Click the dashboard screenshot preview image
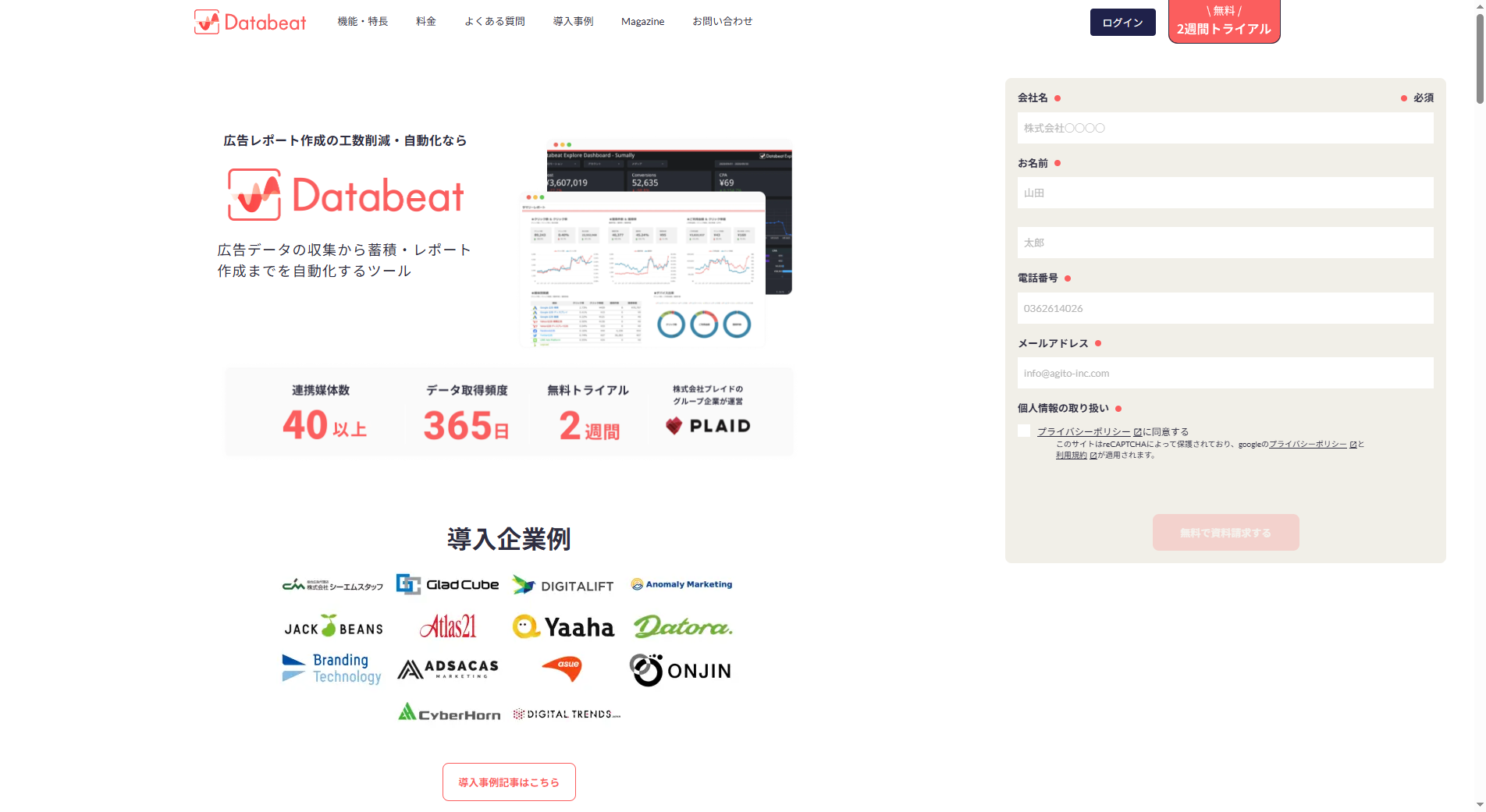This screenshot has height=812, width=1486. [x=656, y=243]
